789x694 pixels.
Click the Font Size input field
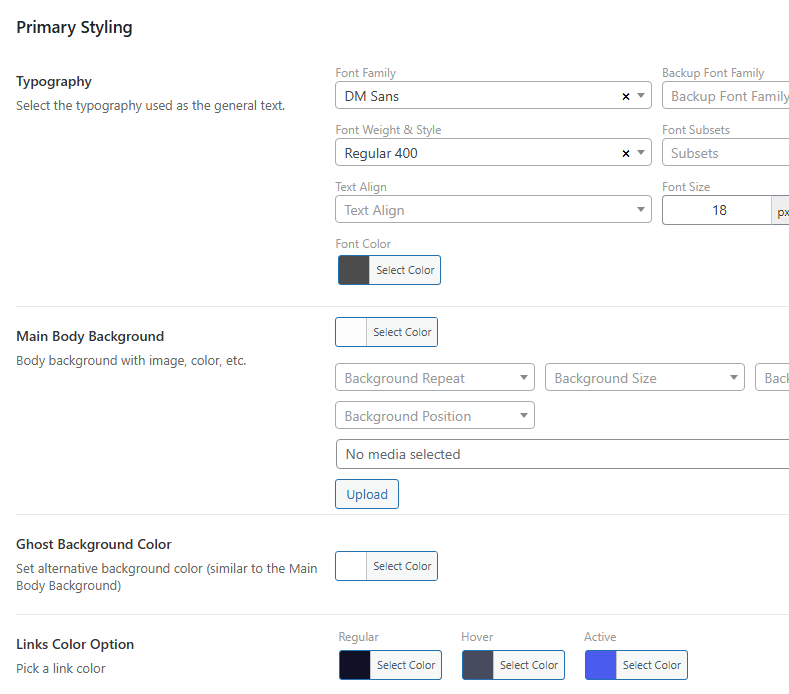tap(717, 210)
